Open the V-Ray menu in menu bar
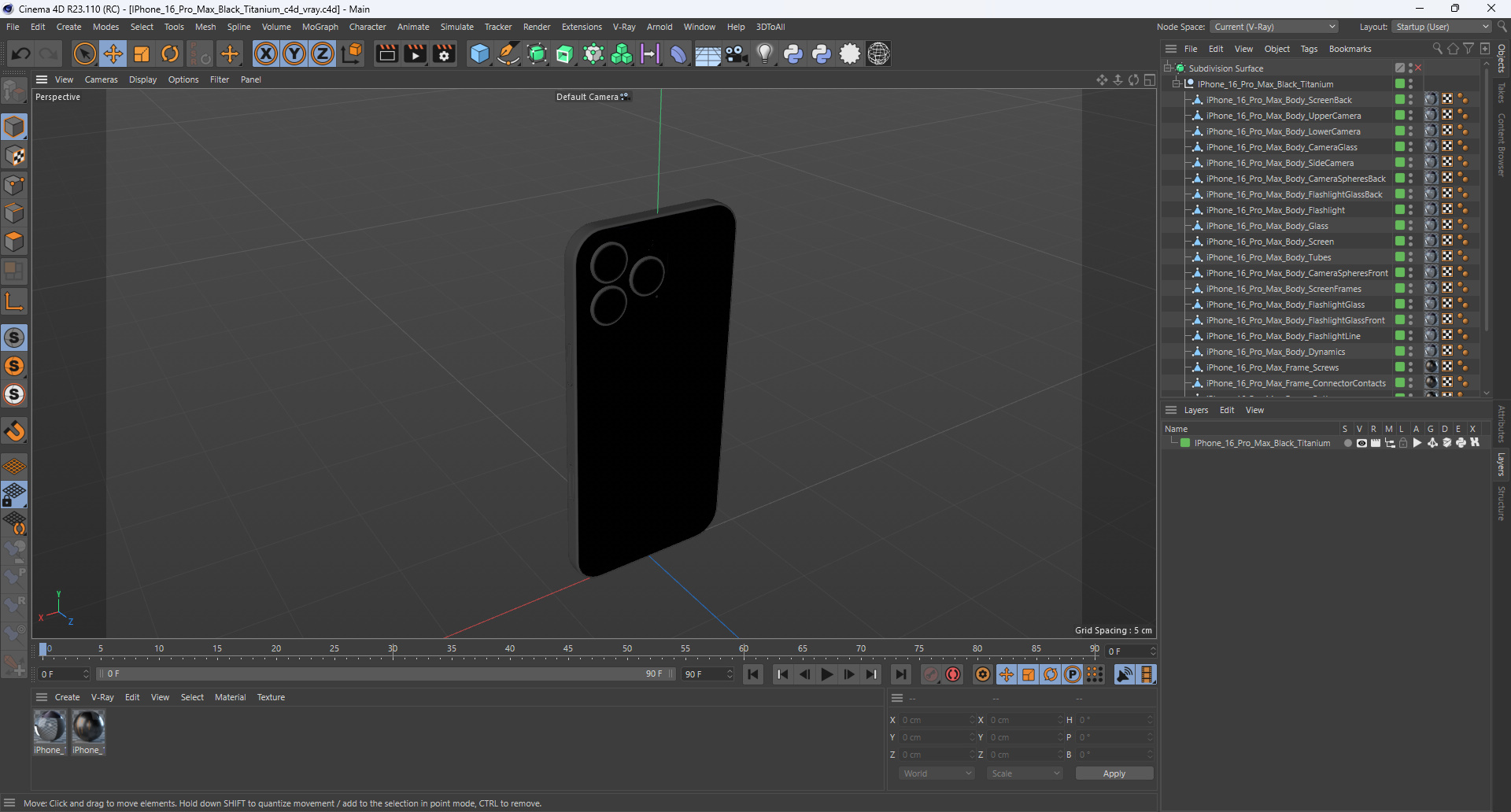Screen dimensions: 1511x812 624,27
